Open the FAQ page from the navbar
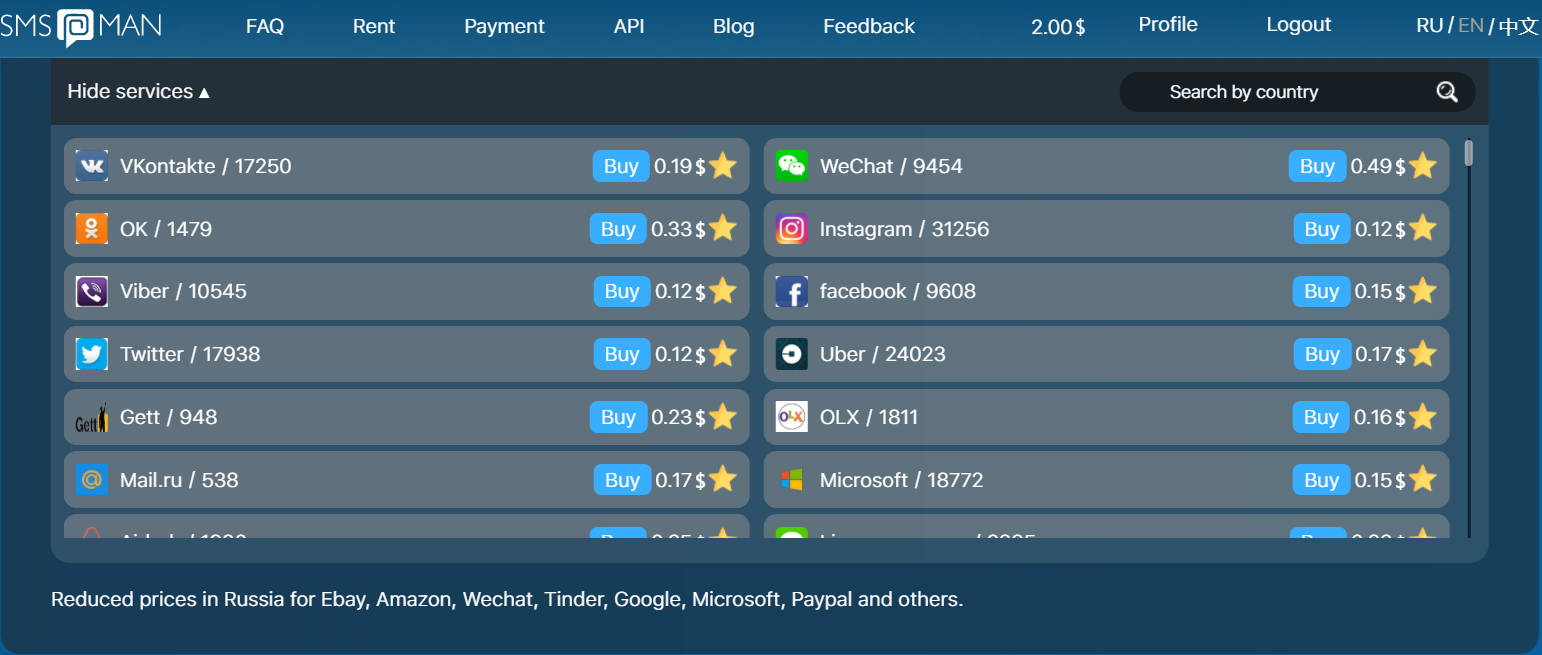This screenshot has width=1542, height=655. point(264,26)
